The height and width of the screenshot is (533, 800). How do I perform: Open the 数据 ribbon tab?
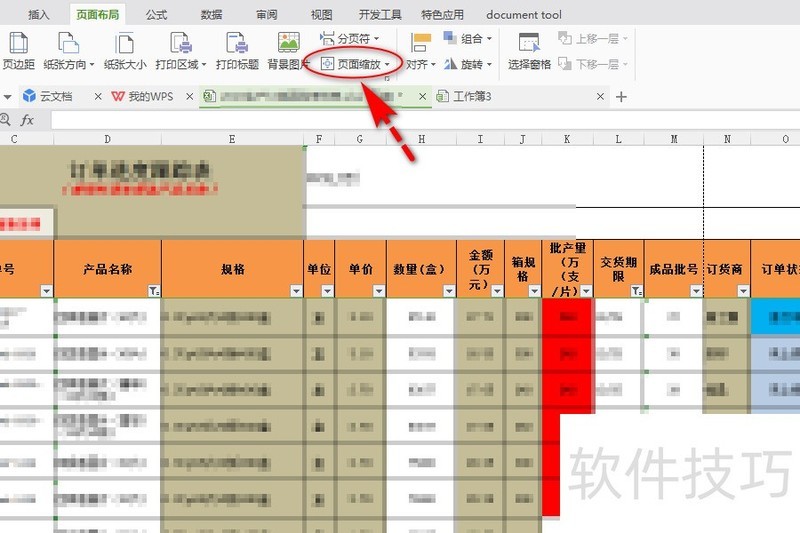[211, 15]
